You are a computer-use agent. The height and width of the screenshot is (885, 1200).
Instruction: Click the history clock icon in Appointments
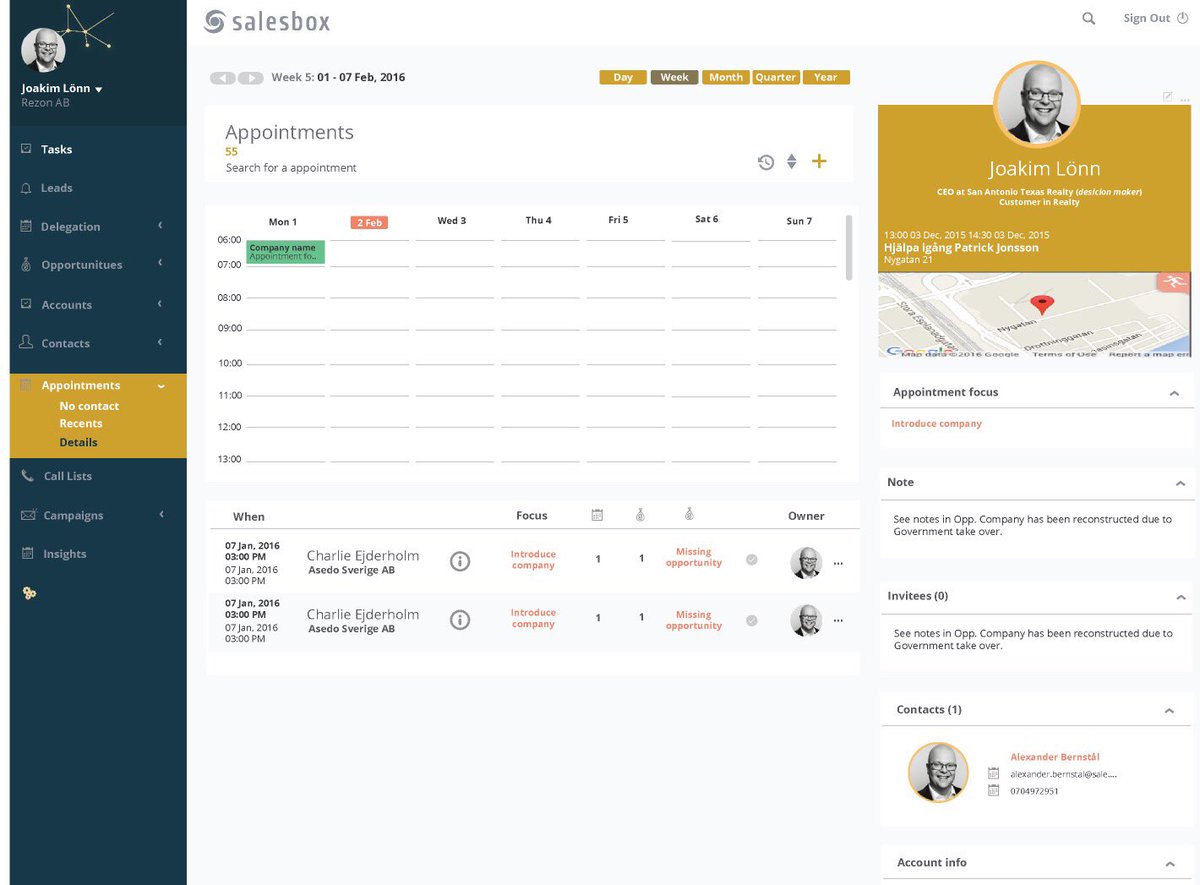tap(766, 162)
